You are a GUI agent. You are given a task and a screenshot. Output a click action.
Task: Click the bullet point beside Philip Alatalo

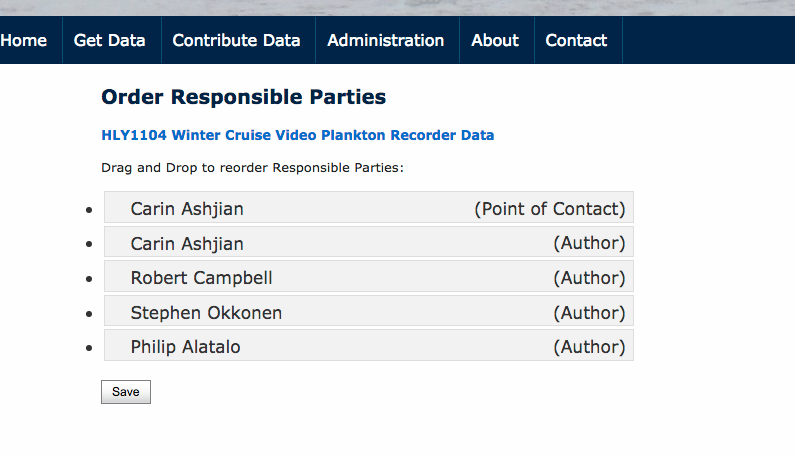(x=90, y=349)
